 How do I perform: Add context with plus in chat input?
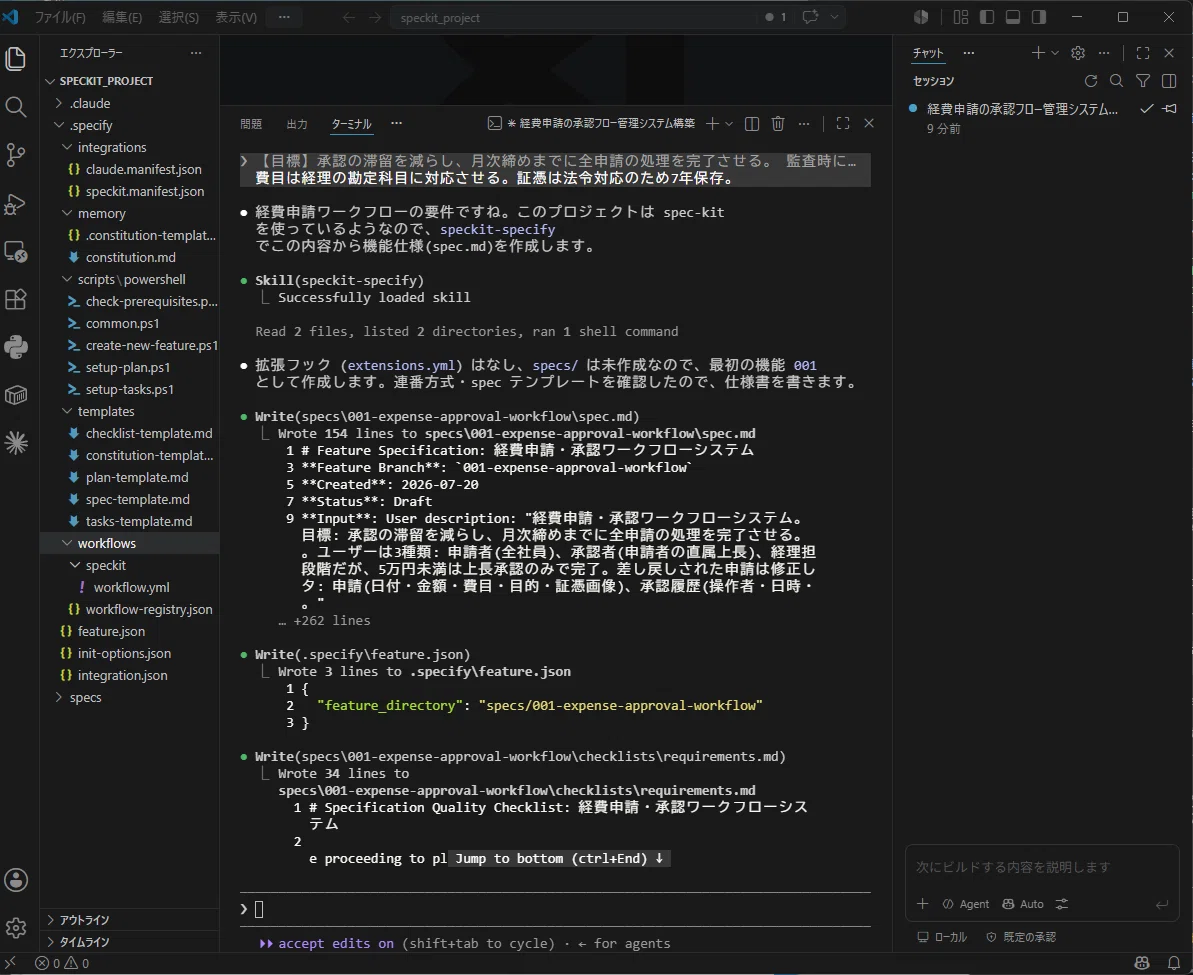click(922, 903)
